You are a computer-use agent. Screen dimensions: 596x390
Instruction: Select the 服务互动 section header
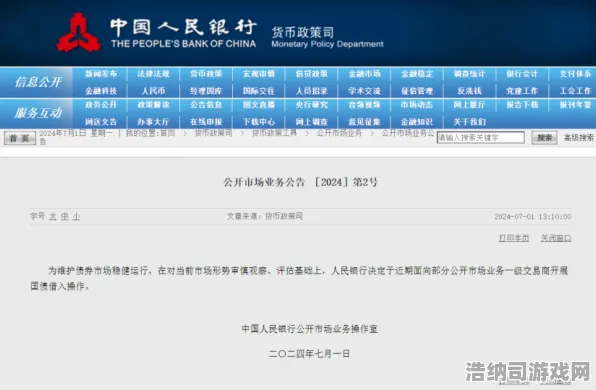38,113
